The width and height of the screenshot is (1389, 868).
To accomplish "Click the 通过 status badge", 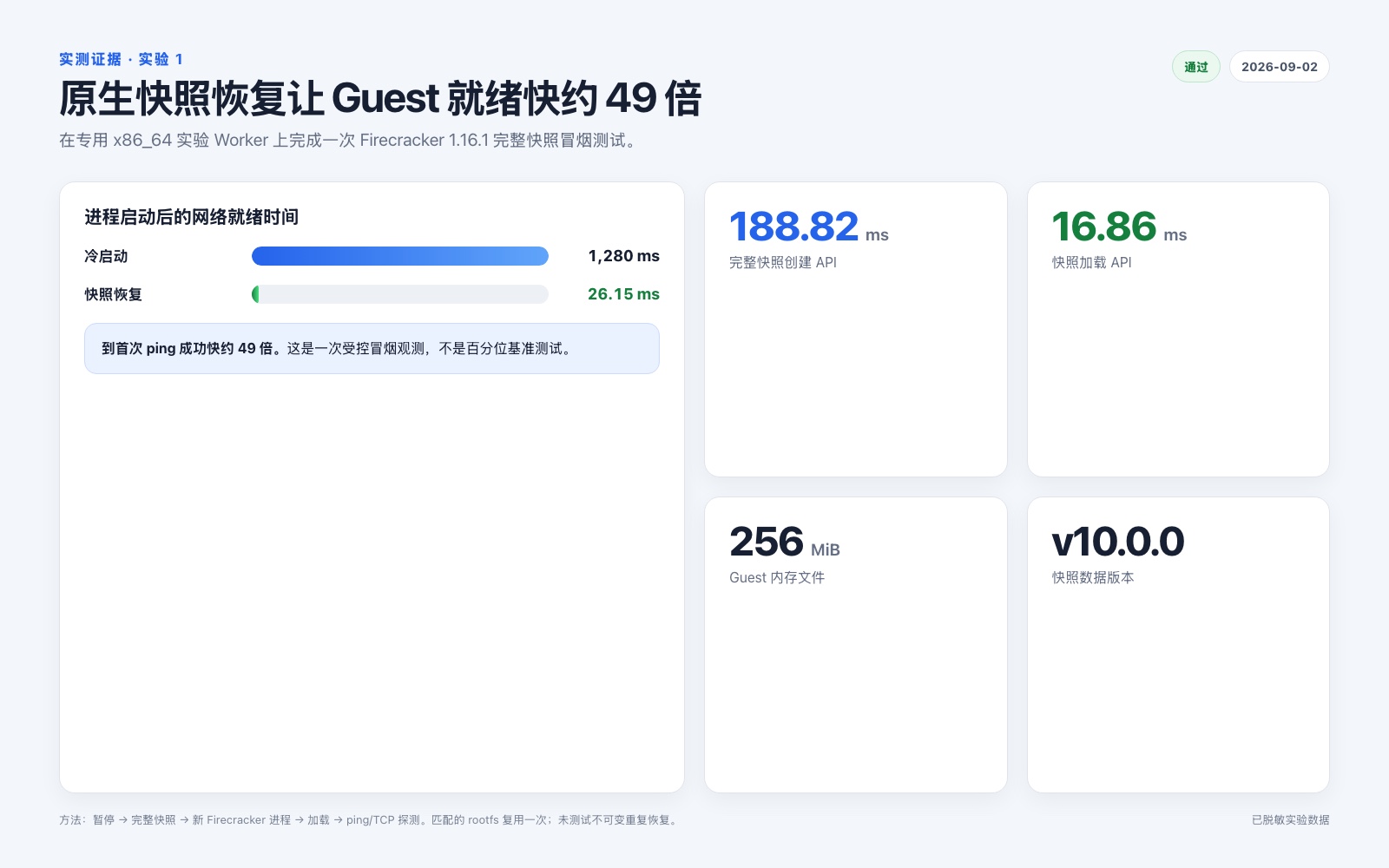I will click(1196, 67).
